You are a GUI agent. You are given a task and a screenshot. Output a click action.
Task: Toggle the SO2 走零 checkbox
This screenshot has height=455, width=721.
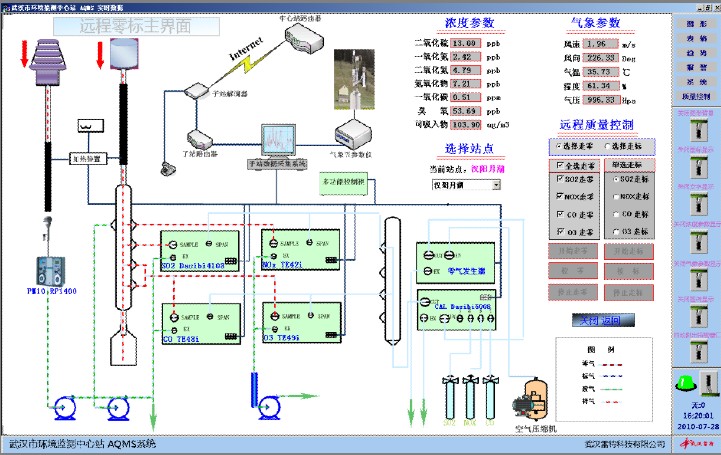tap(558, 175)
